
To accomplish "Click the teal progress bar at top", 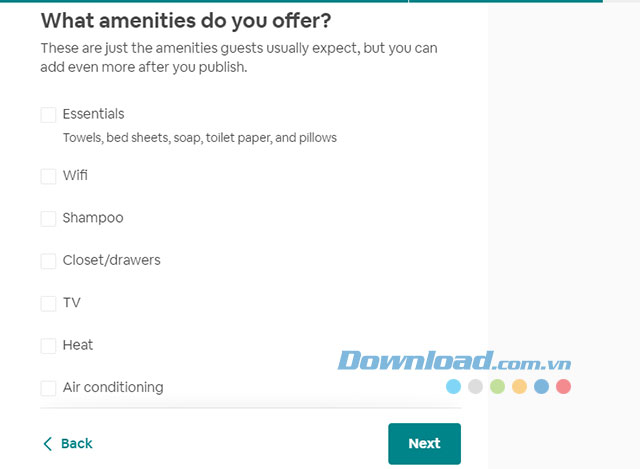I will pyautogui.click(x=200, y=1).
